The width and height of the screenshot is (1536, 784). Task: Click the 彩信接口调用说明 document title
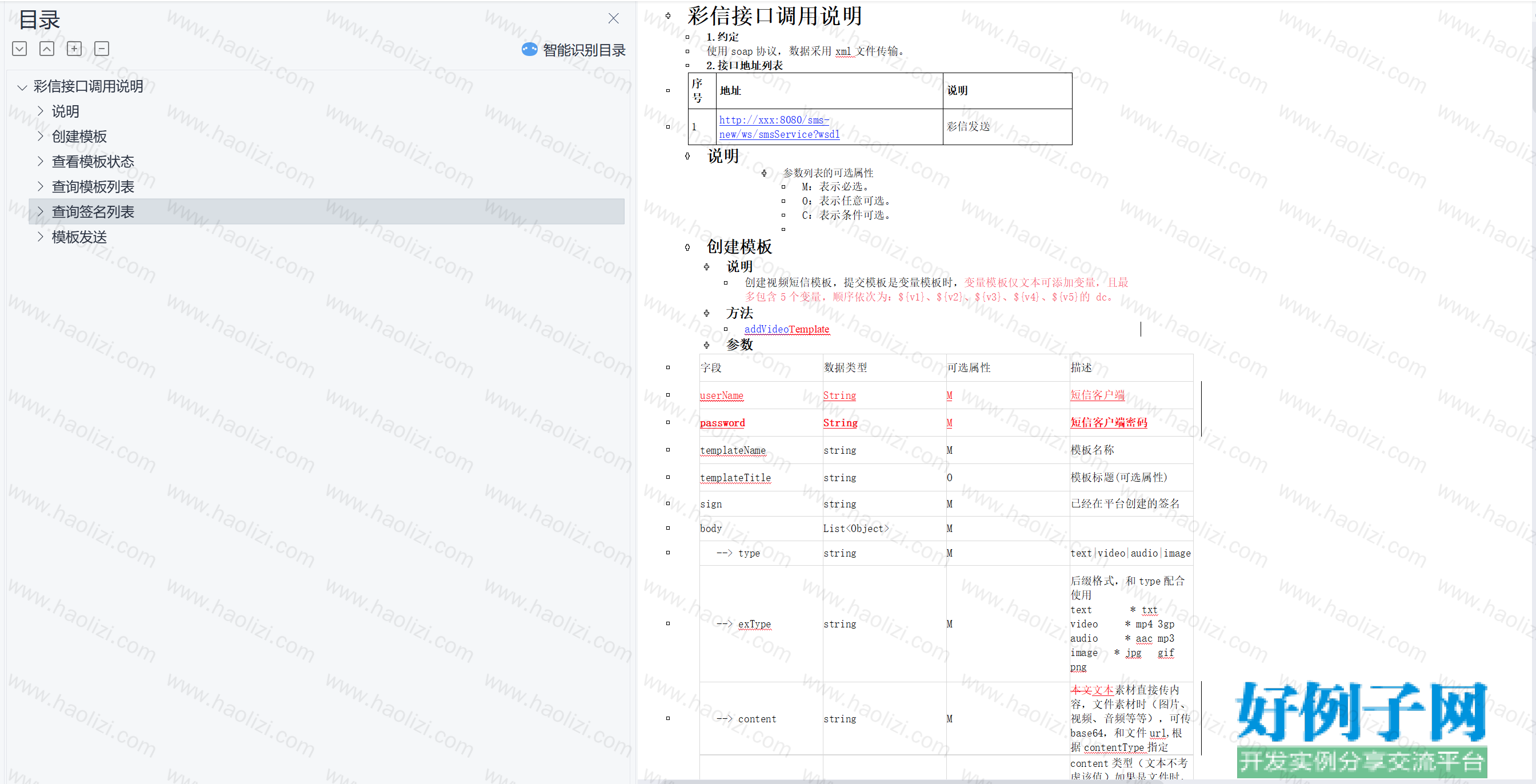(x=774, y=16)
